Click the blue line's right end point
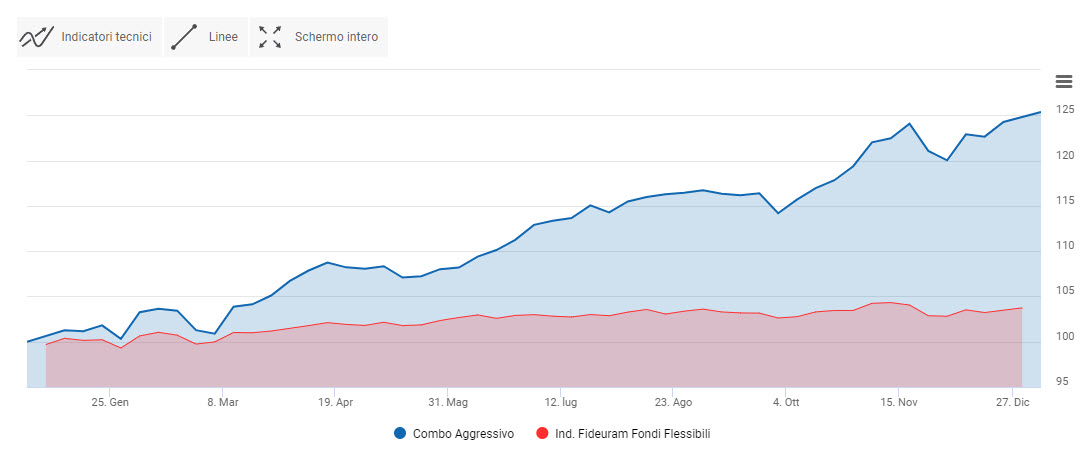 point(1041,112)
